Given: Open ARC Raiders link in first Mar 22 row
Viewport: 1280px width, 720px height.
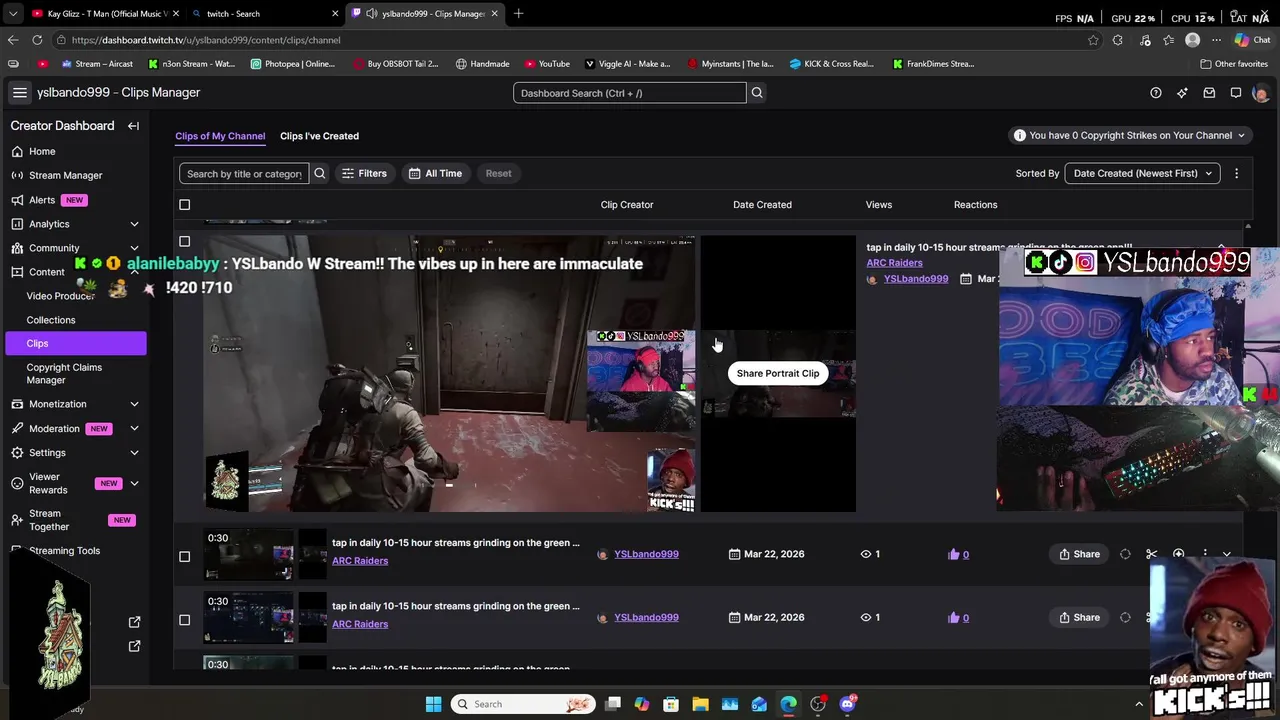Looking at the screenshot, I should click(360, 561).
